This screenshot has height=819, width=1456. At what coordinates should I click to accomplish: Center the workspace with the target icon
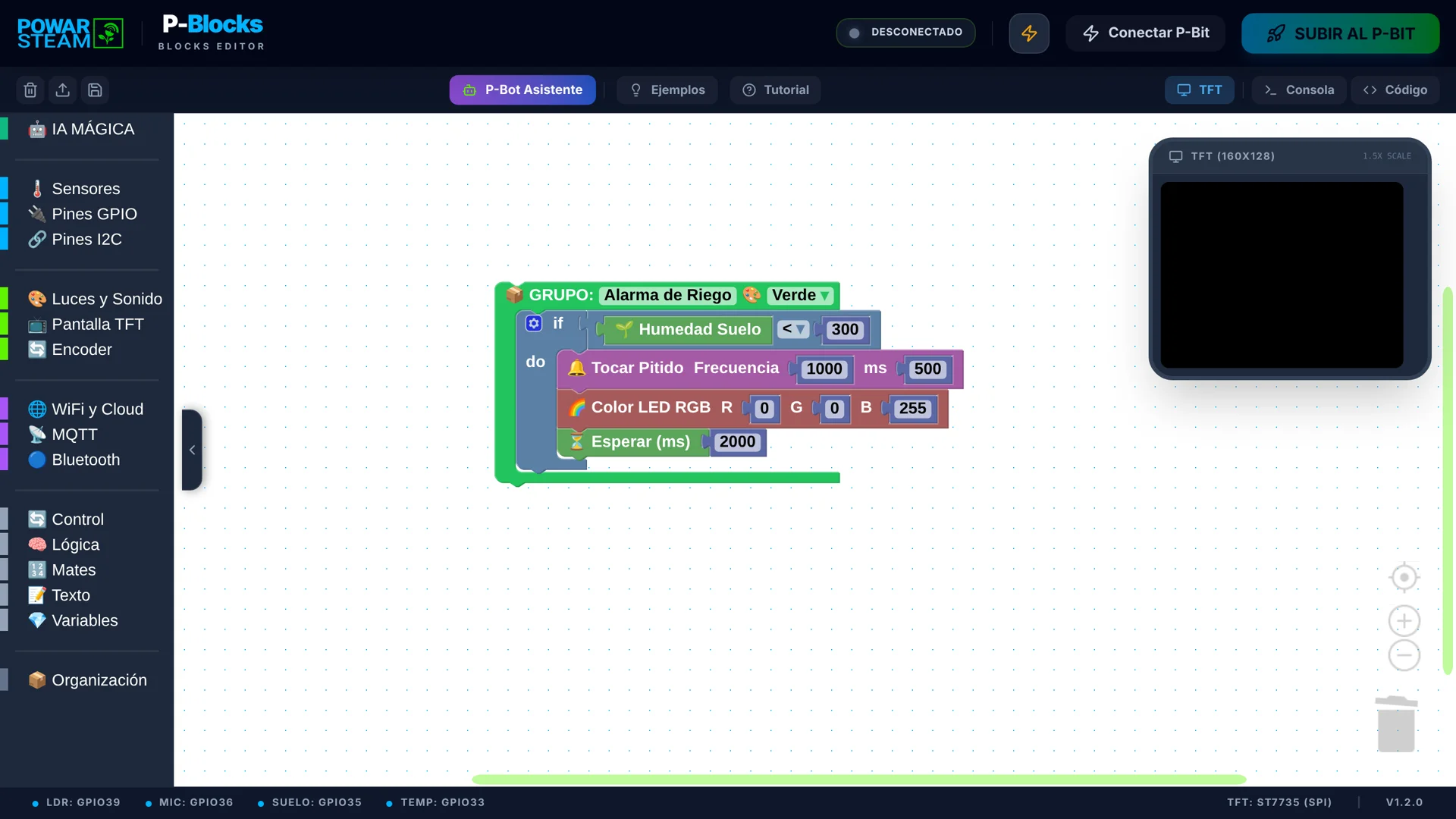1404,578
